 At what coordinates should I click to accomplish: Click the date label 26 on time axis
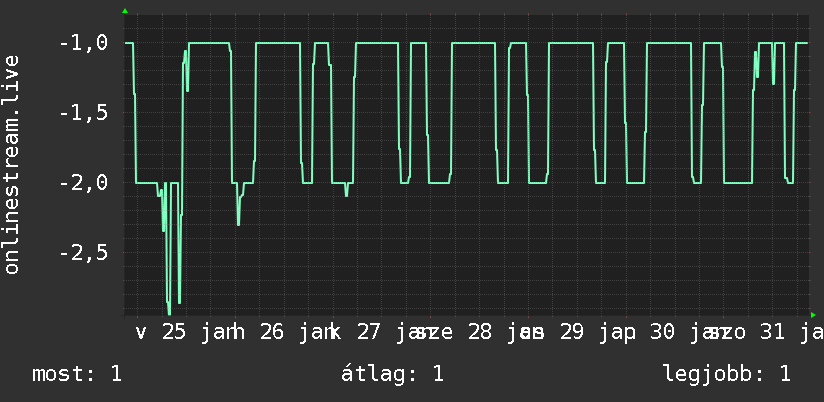pos(272,333)
